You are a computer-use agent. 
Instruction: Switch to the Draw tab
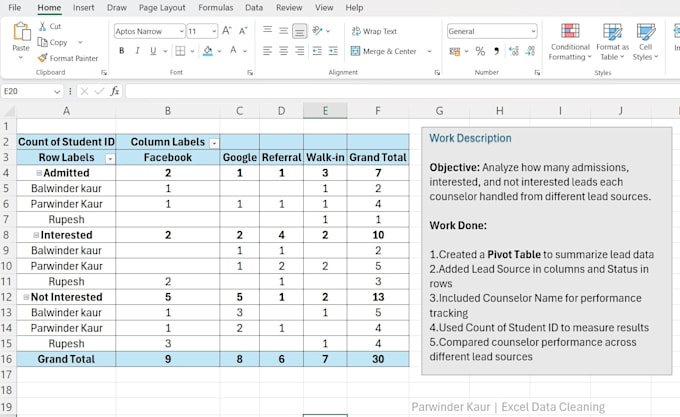point(117,7)
